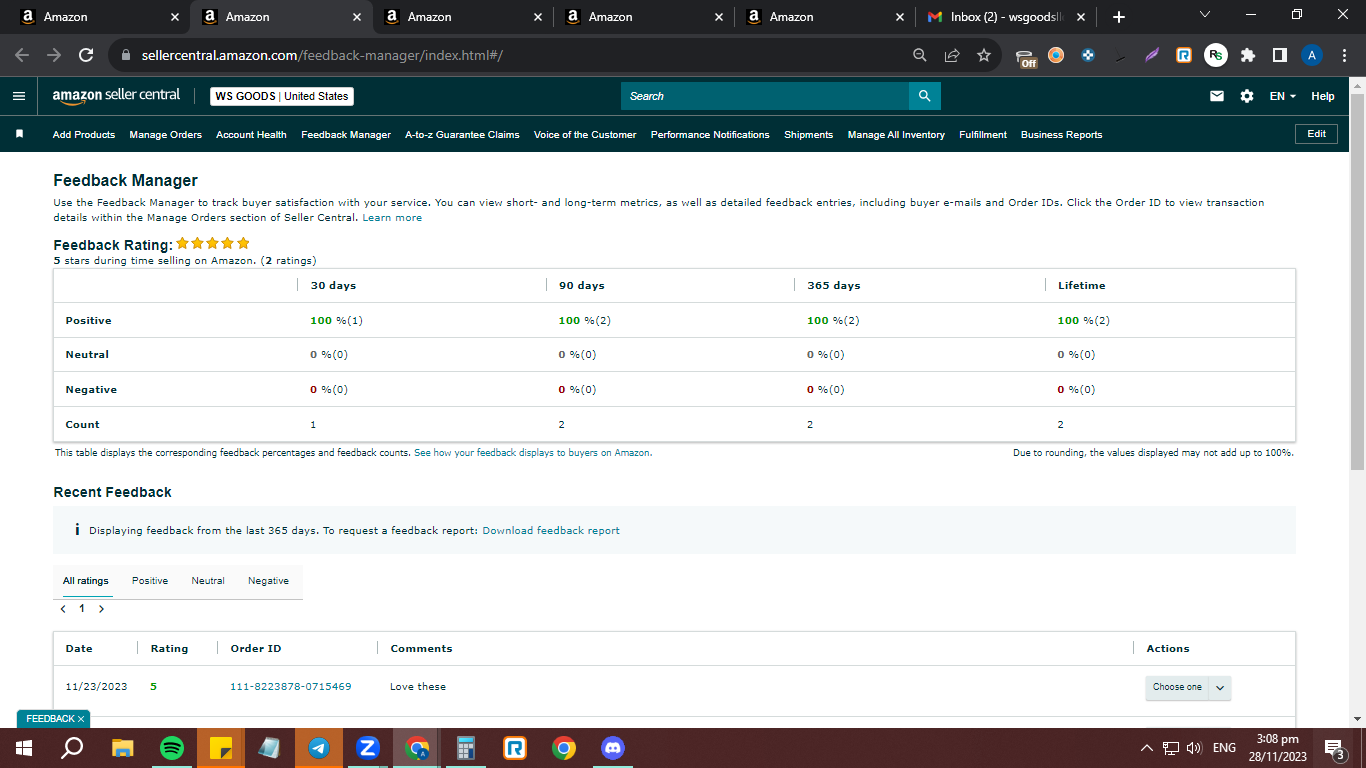Open Spotify from the taskbar
Screen dimensions: 1366x768
pos(172,748)
